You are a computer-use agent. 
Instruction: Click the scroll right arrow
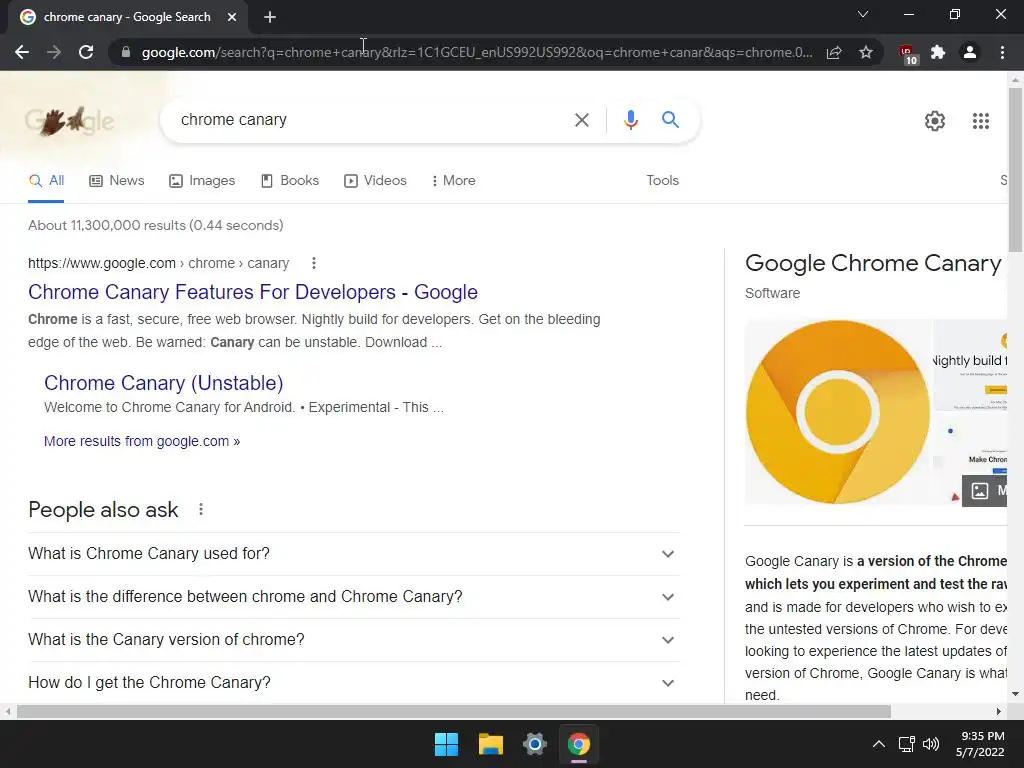[x=999, y=711]
